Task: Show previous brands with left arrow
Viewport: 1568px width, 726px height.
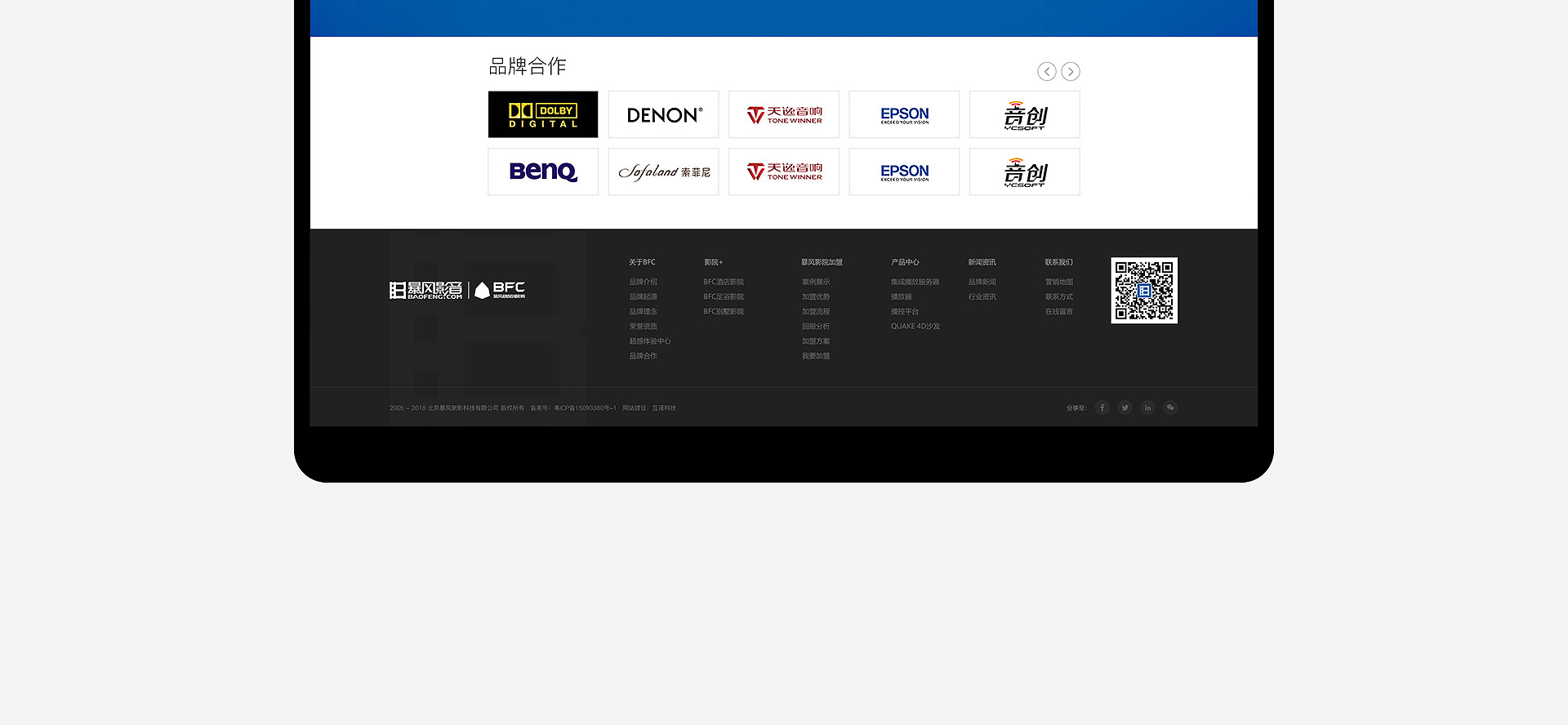Action: coord(1047,72)
